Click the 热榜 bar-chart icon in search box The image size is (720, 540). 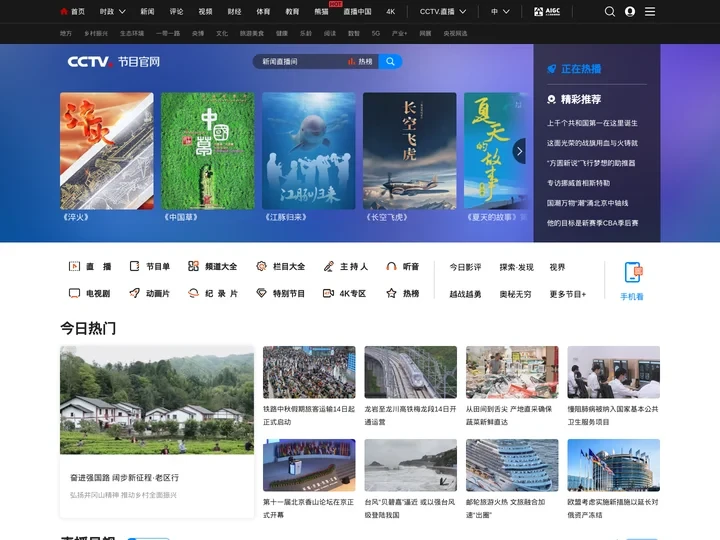(x=352, y=62)
